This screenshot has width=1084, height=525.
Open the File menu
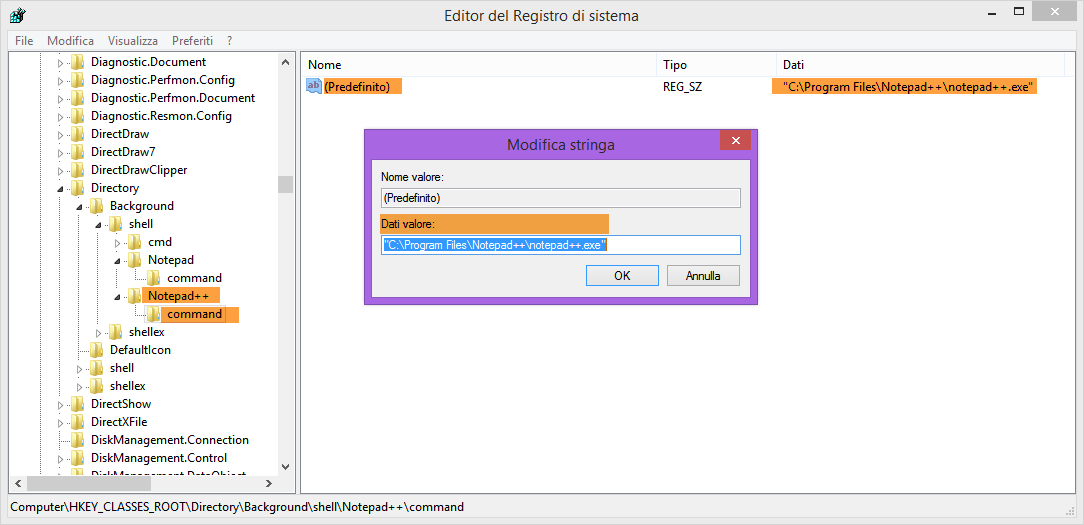click(x=24, y=41)
